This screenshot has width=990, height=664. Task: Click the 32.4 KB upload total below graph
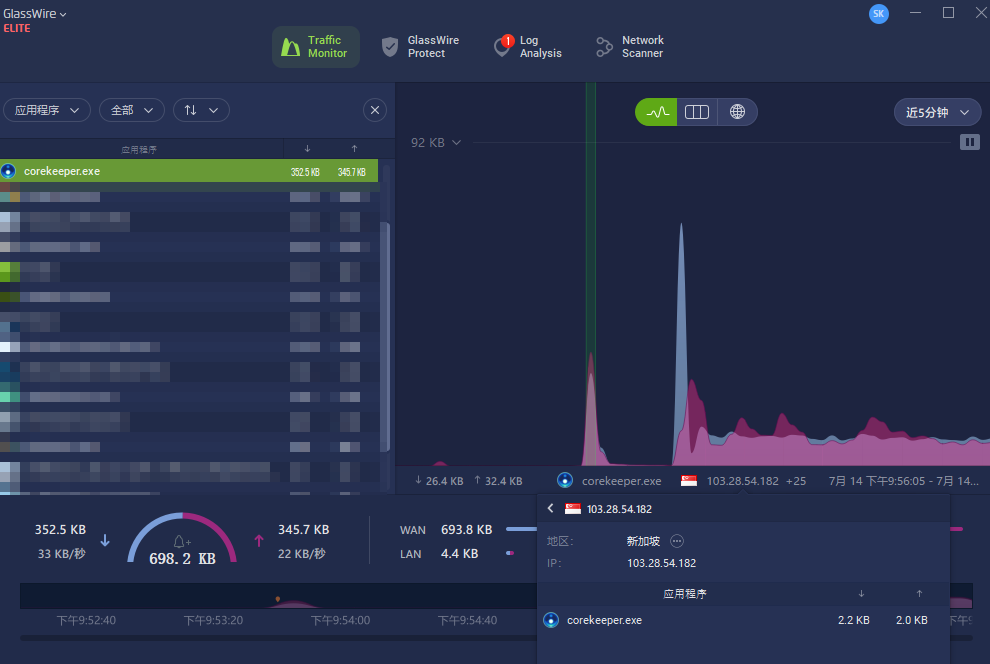[498, 481]
